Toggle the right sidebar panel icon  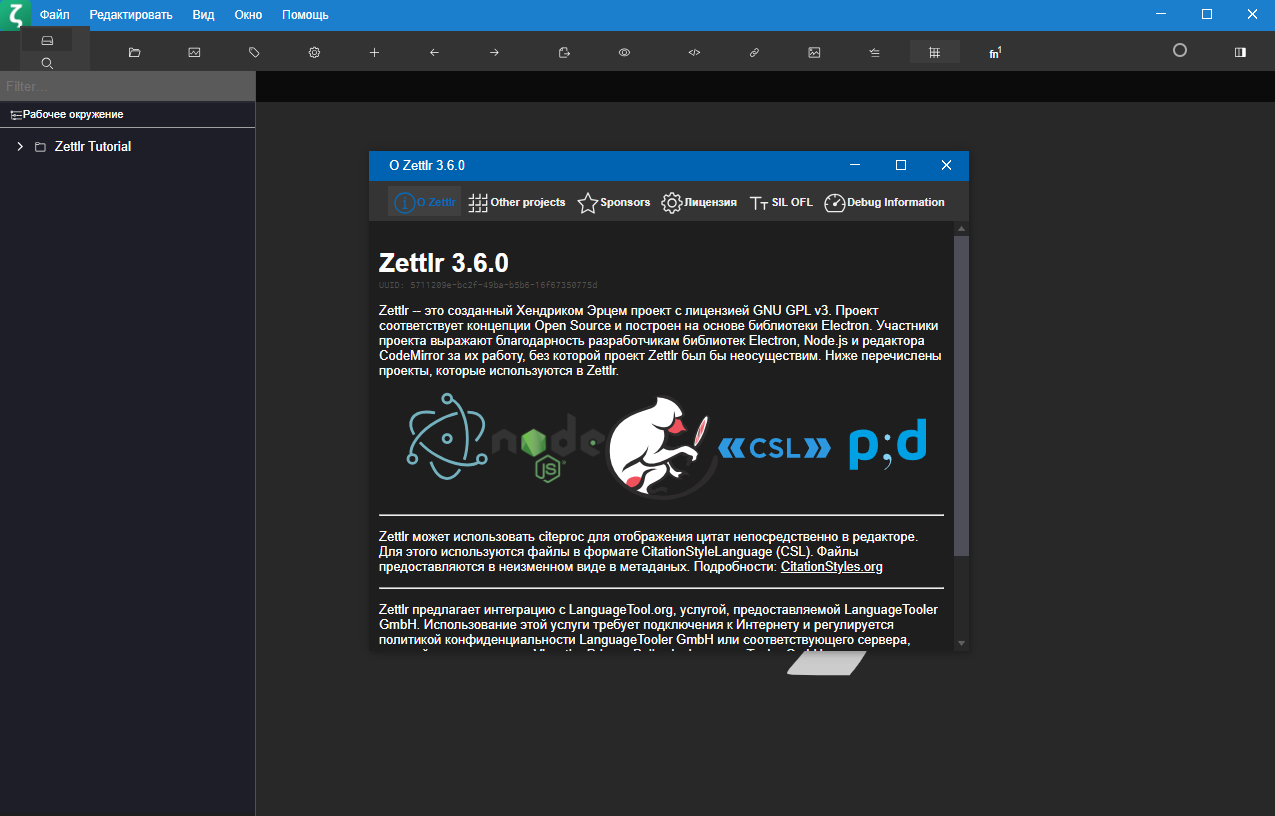(x=1240, y=52)
